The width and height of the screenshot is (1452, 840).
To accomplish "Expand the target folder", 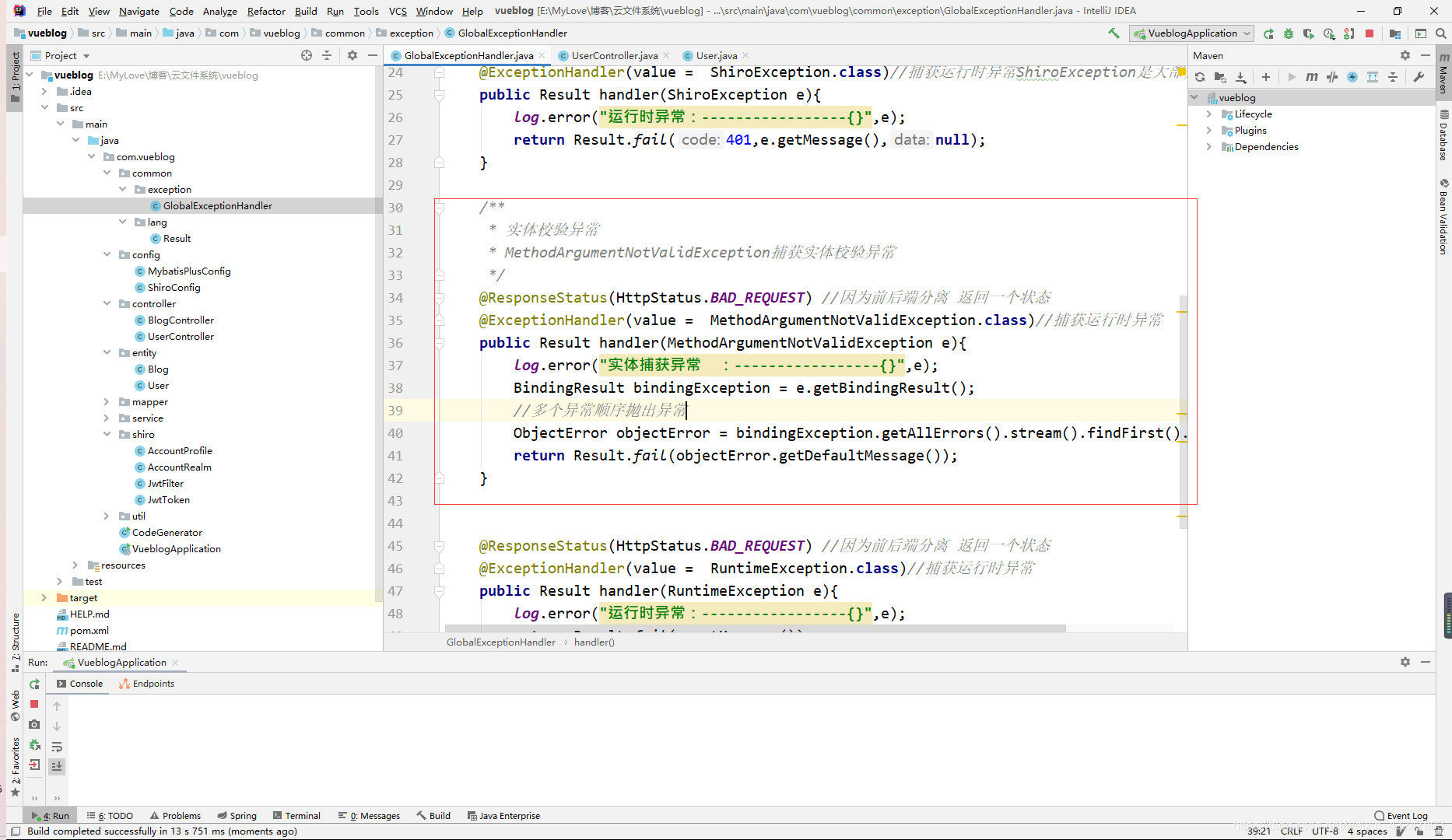I will click(x=44, y=598).
